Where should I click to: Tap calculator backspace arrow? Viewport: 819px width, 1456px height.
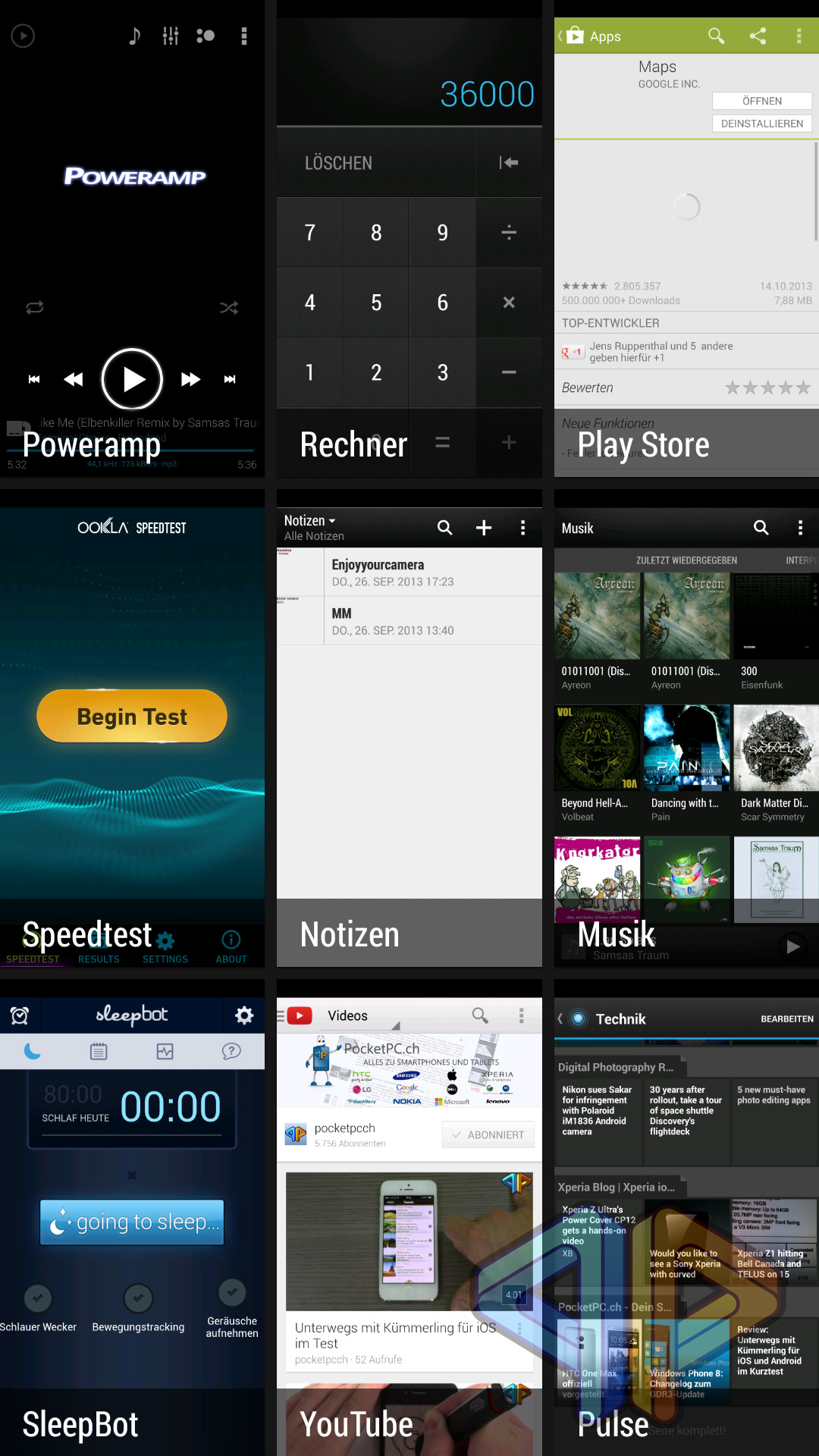coord(509,162)
